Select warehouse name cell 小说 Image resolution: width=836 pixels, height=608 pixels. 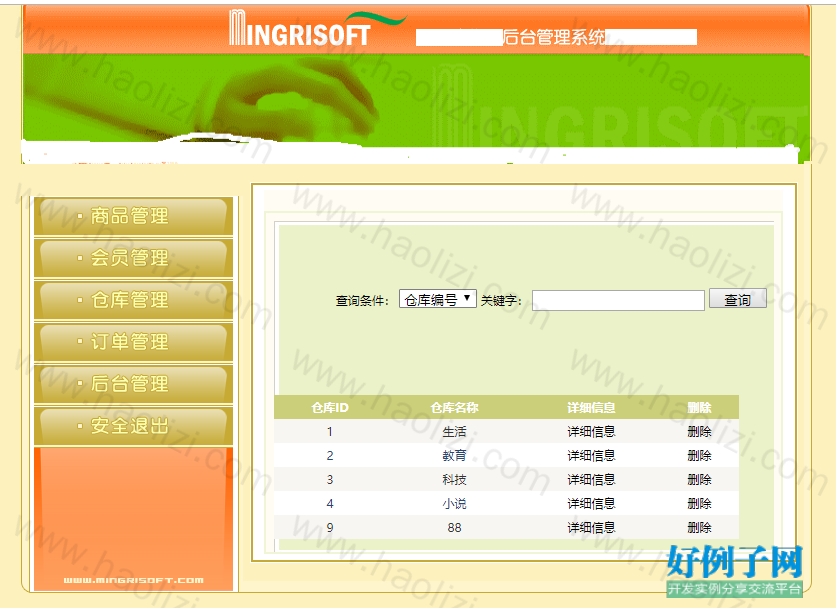[x=454, y=503]
